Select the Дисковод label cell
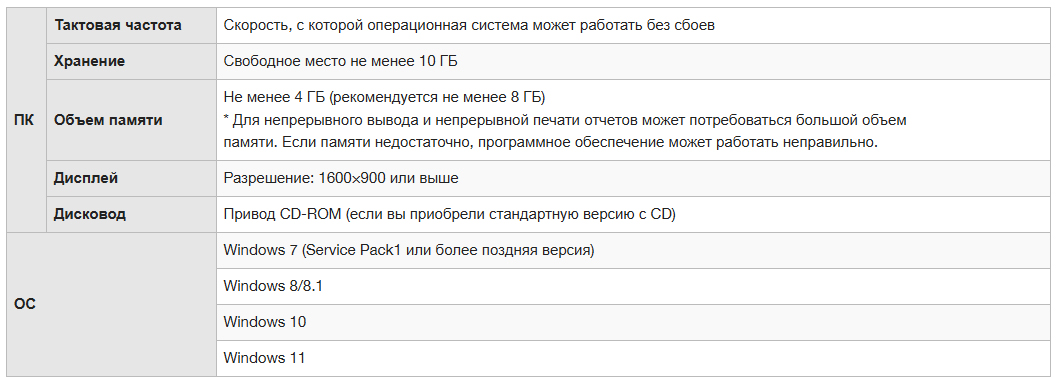1056x381 pixels. point(131,214)
